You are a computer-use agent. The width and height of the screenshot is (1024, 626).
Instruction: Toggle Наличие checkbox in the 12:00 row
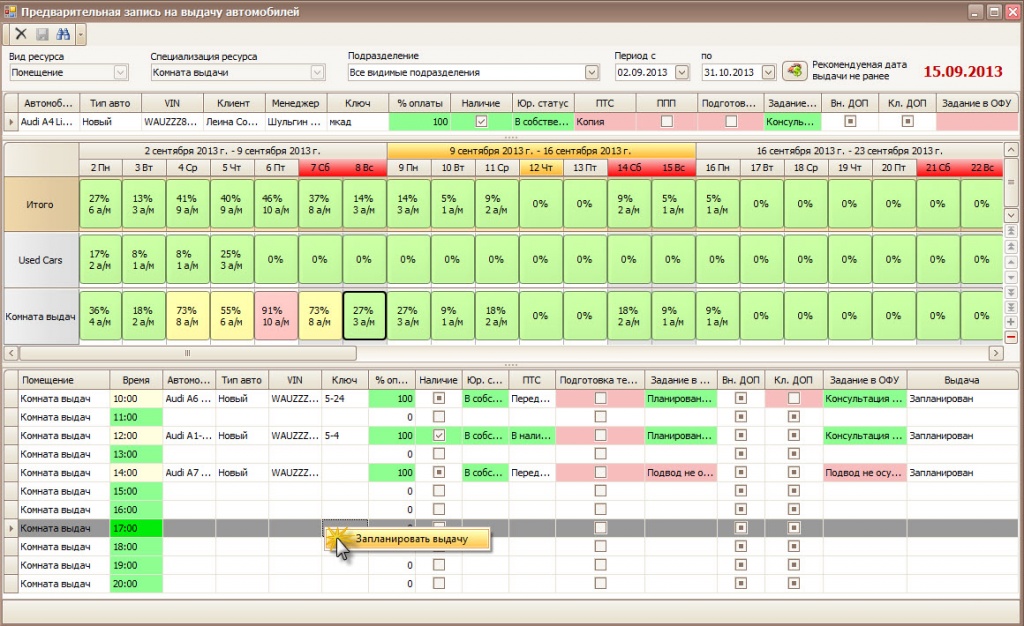[438, 436]
